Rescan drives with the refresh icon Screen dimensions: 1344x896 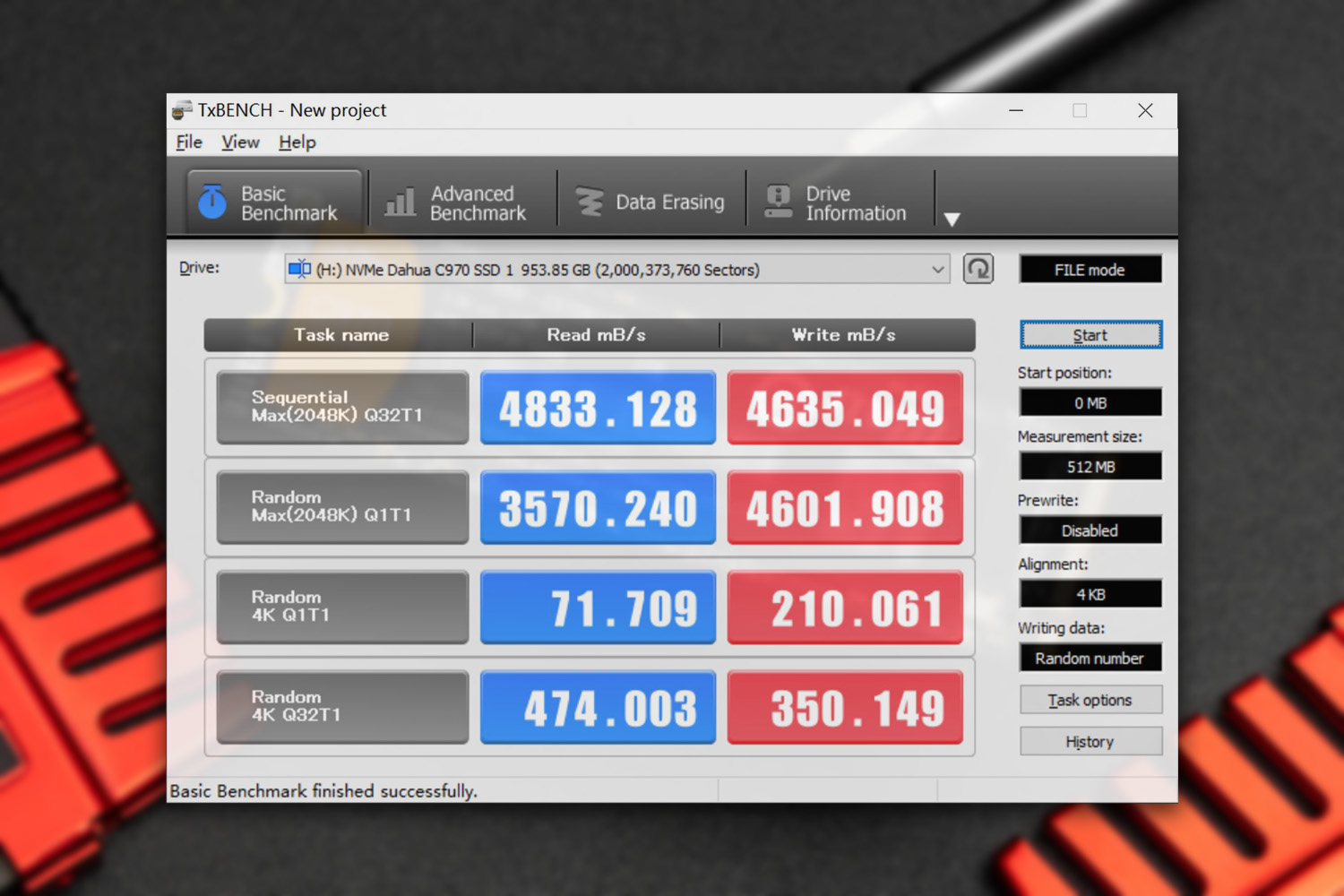pyautogui.click(x=978, y=269)
